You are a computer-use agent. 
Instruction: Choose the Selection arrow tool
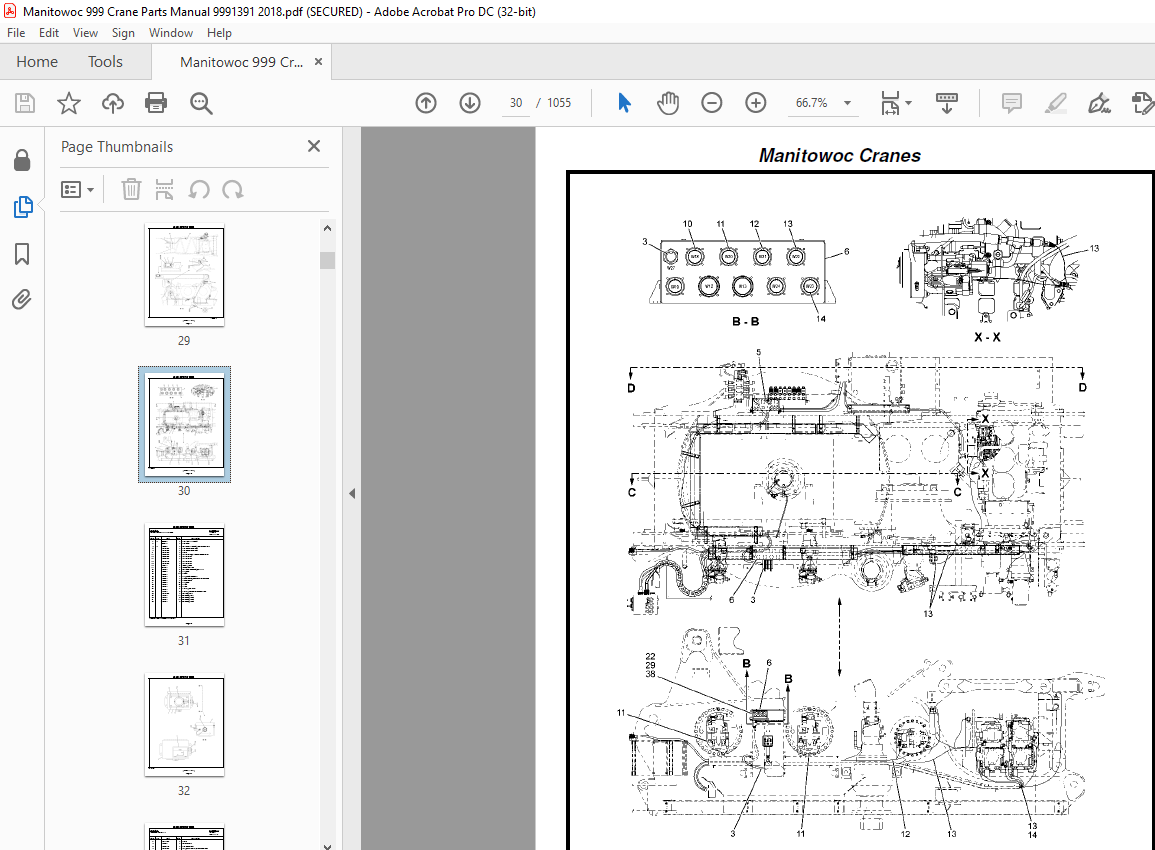tap(624, 103)
